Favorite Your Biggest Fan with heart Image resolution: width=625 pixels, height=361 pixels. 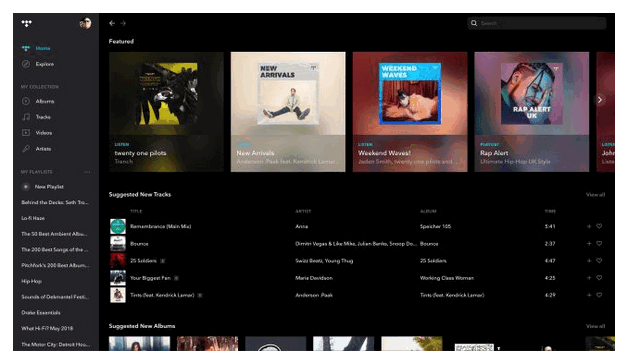pos(599,278)
